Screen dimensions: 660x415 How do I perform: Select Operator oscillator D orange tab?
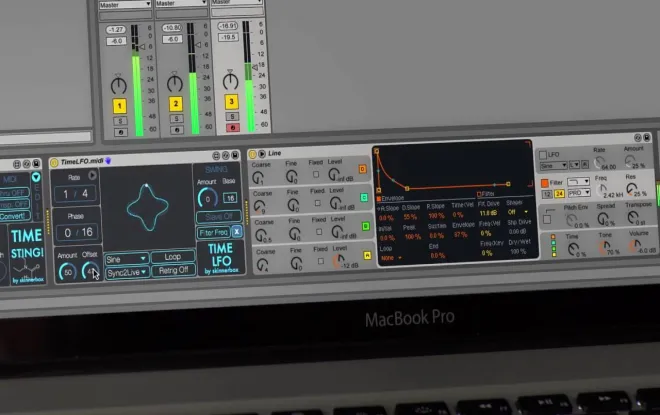coord(362,169)
